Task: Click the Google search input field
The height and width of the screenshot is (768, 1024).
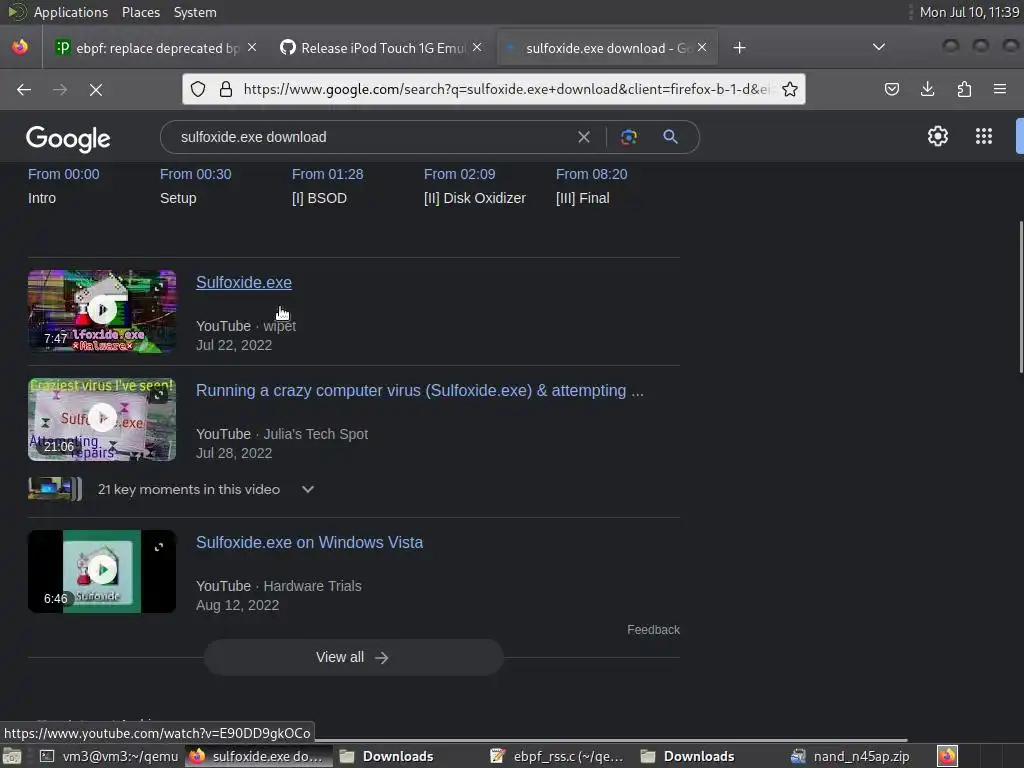Action: click(372, 137)
